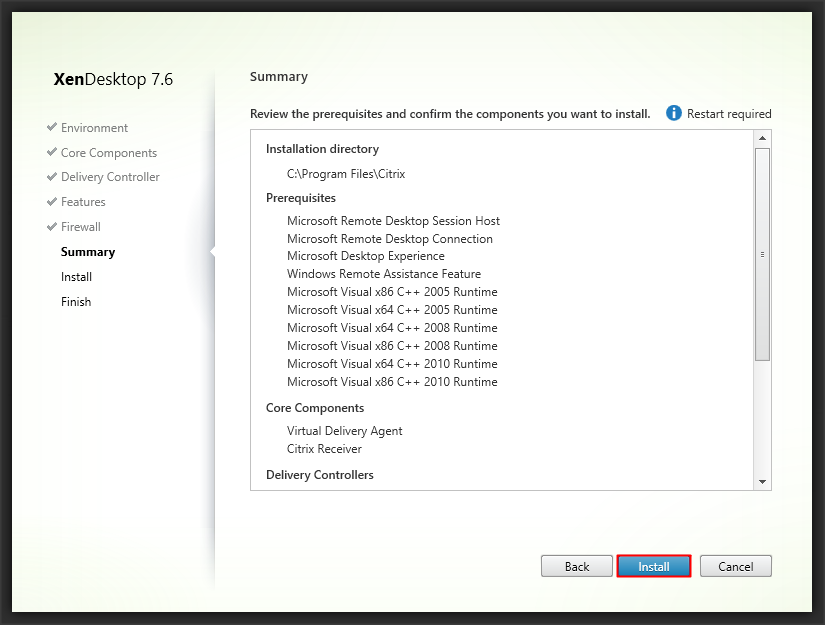
Task: Click the Virtual Delivery Agent entry
Action: coord(344,431)
